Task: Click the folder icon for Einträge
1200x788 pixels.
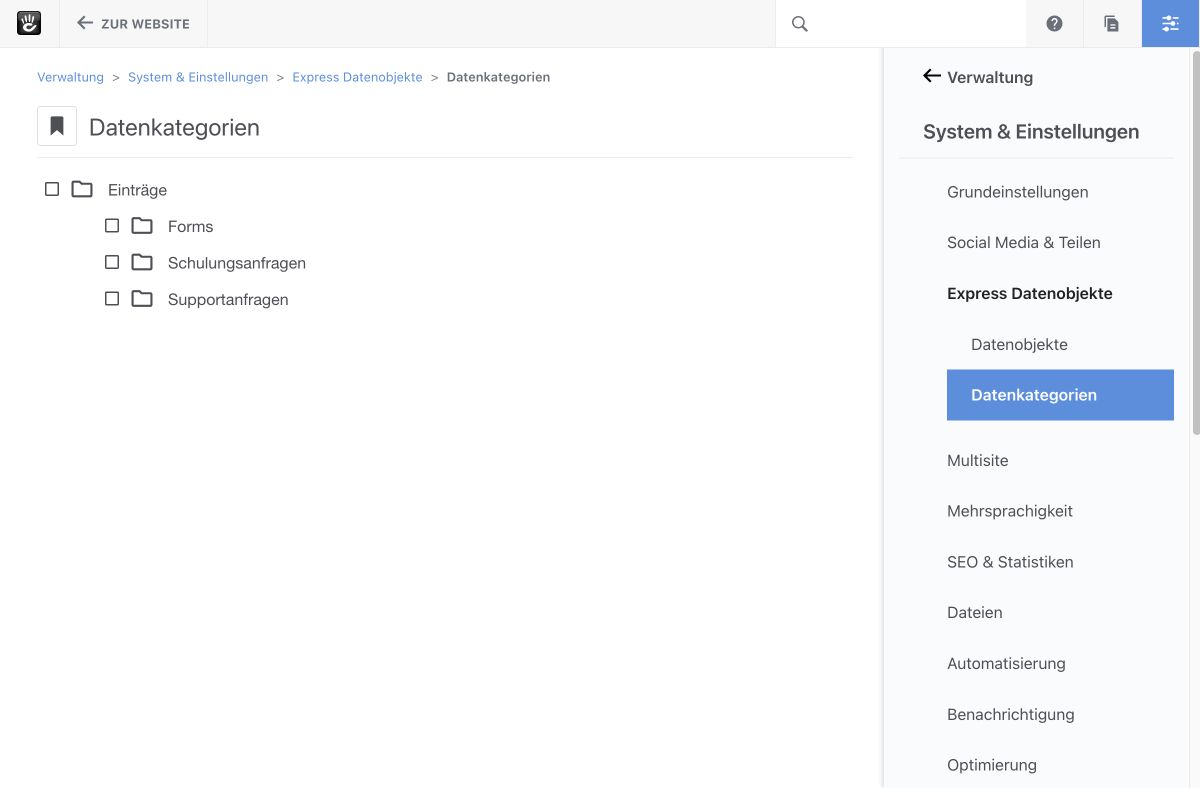Action: (x=82, y=189)
